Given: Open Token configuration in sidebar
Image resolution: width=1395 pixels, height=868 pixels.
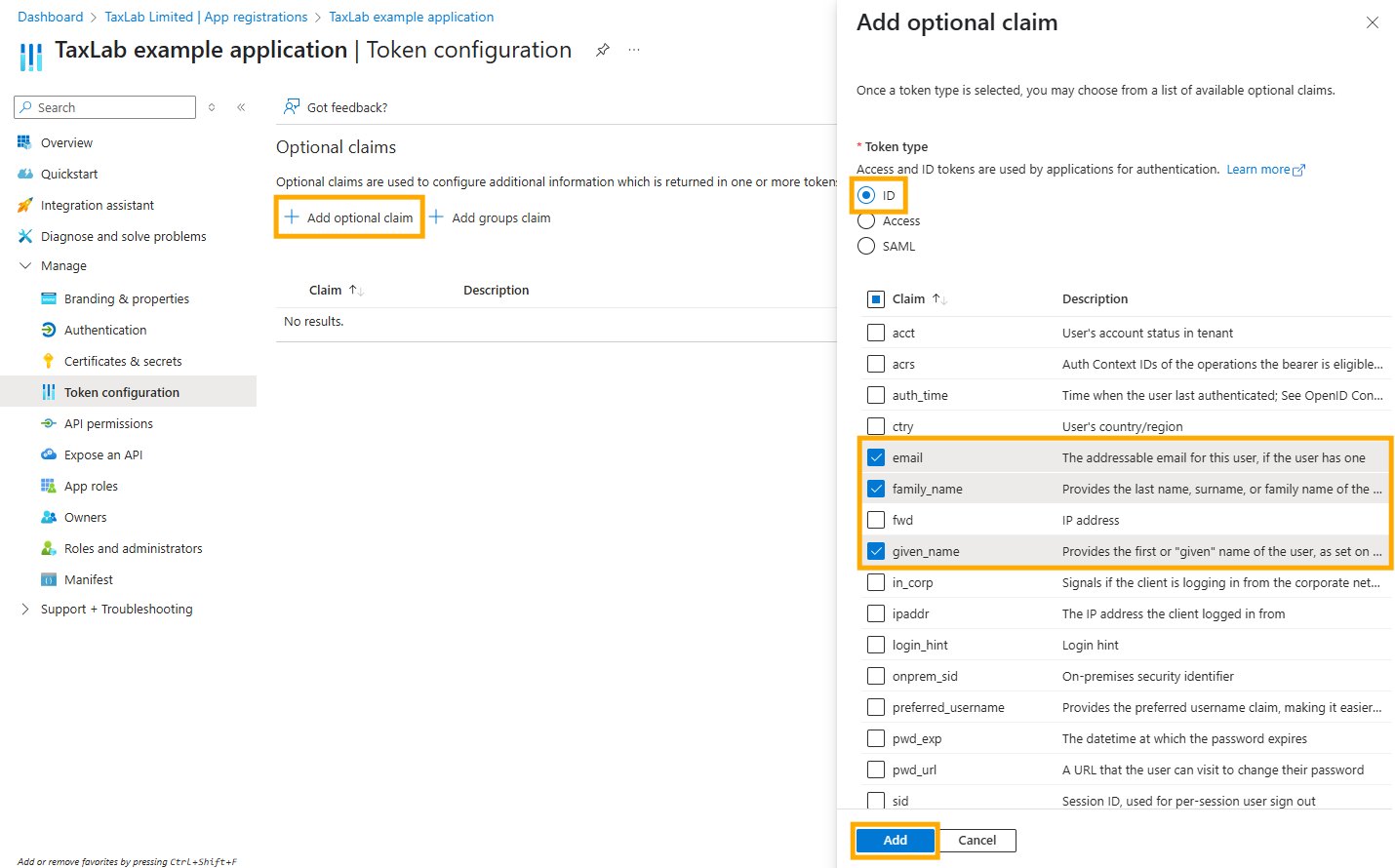Looking at the screenshot, I should pos(128,392).
